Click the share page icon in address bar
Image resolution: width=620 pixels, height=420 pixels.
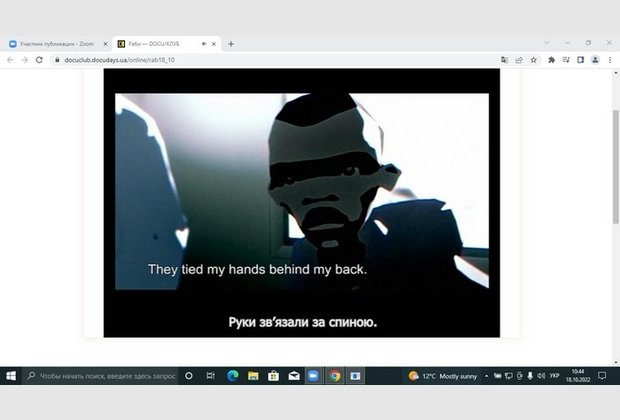[519, 60]
